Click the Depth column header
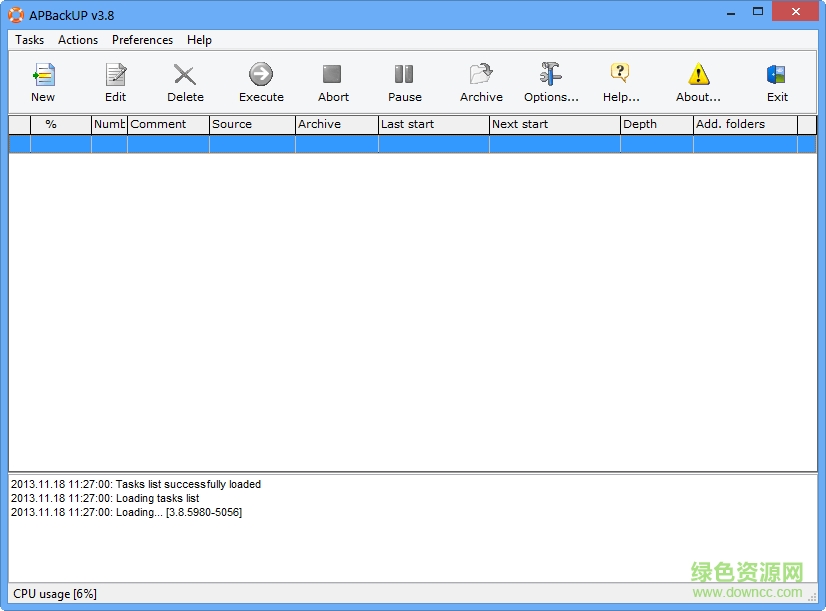Screen dimensions: 826x611 pyautogui.click(x=657, y=124)
